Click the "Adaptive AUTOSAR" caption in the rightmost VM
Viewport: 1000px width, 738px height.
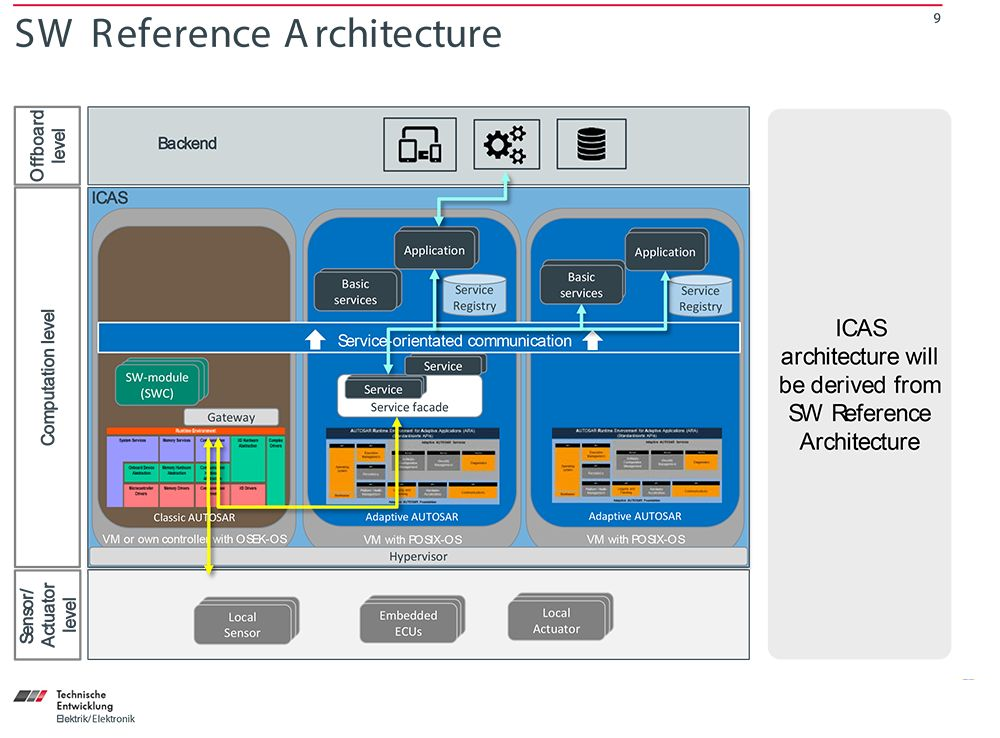coord(635,516)
